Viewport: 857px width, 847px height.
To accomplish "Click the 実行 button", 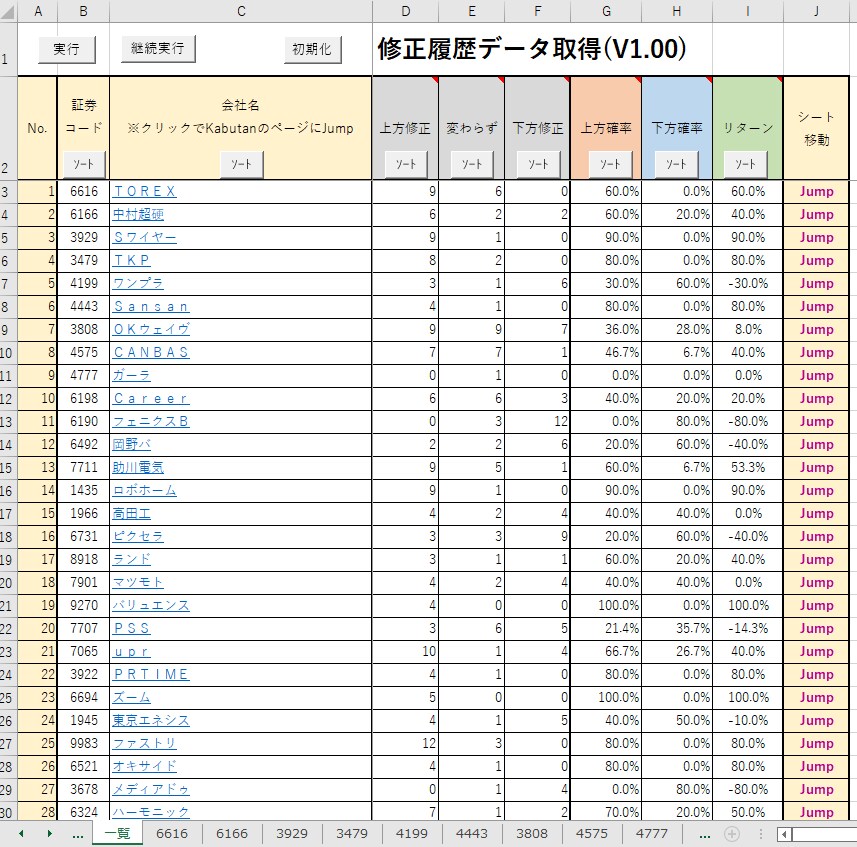I will click(67, 50).
